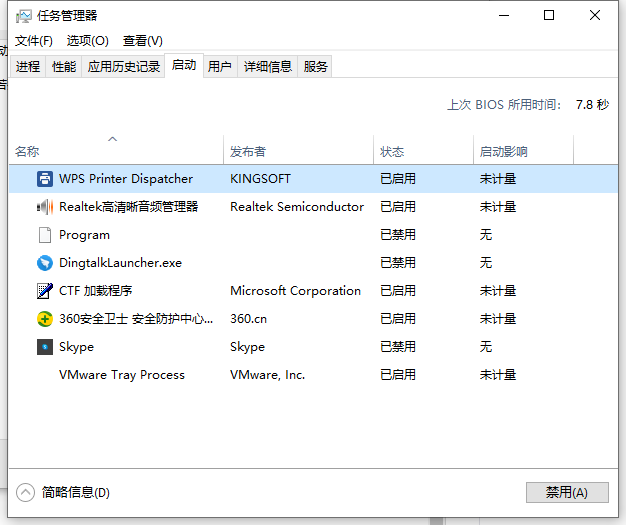Screen dimensions: 626x525
Task: Click the CTF 加载程序 pen icon
Action: [x=45, y=291]
